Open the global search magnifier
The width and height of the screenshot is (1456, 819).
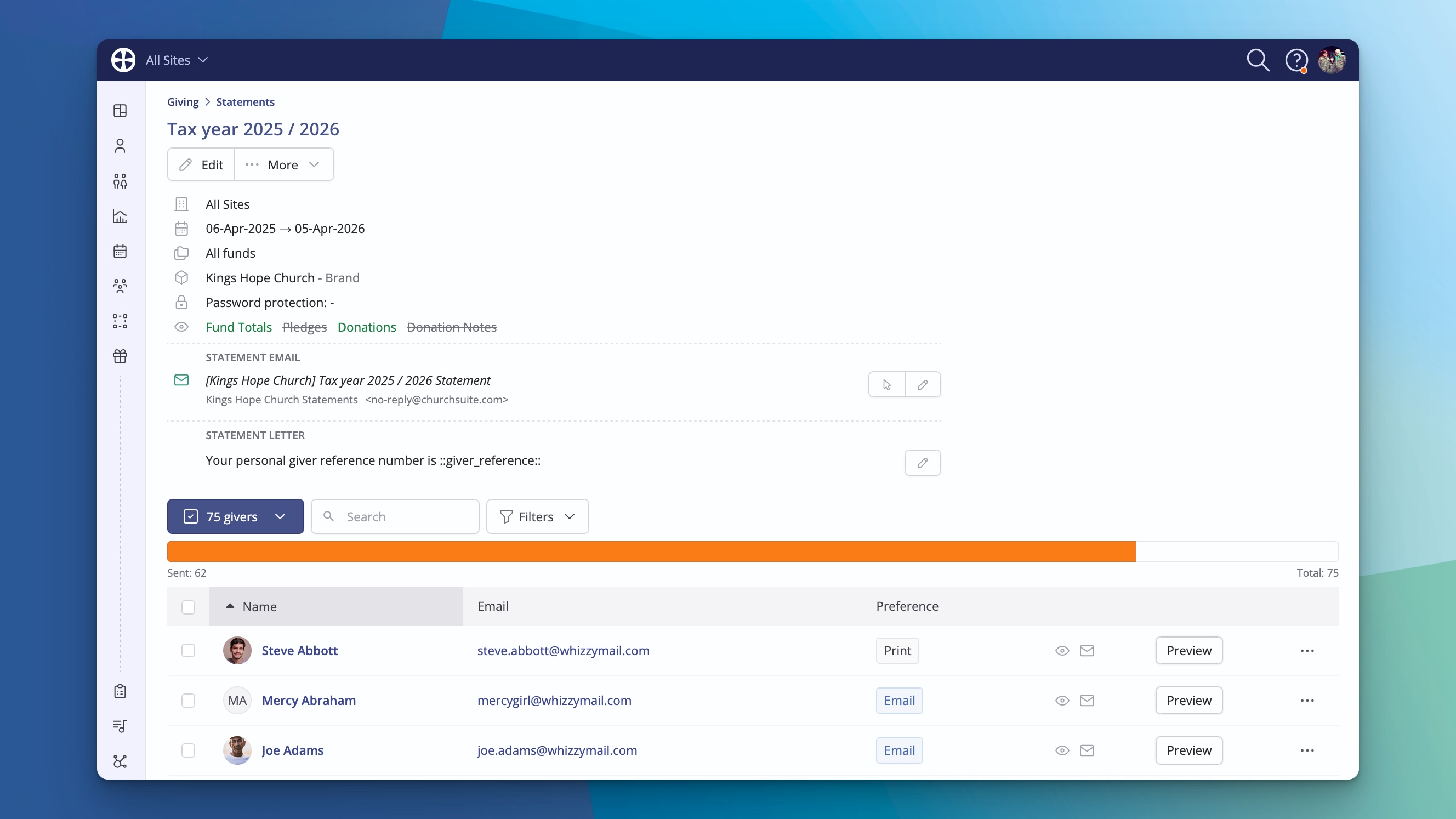coord(1258,60)
